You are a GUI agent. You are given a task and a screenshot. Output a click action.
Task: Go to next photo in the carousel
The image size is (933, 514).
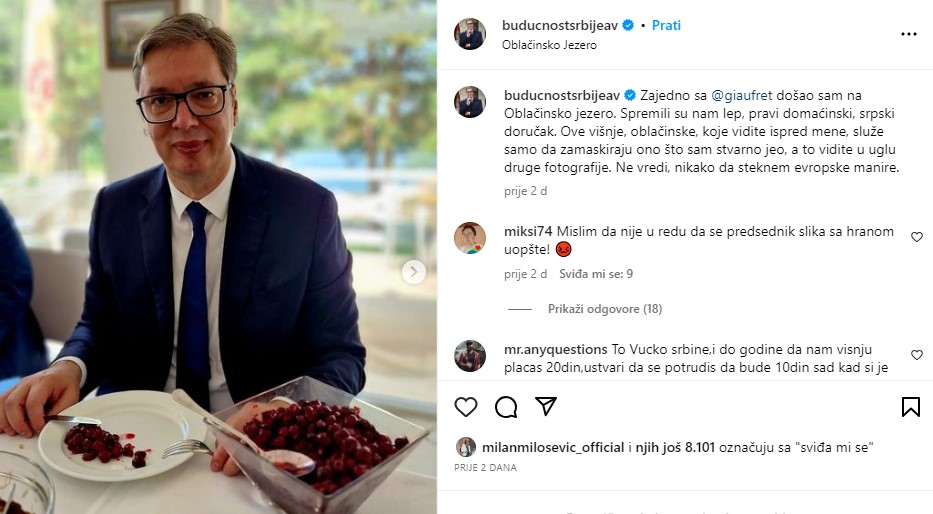tap(413, 271)
